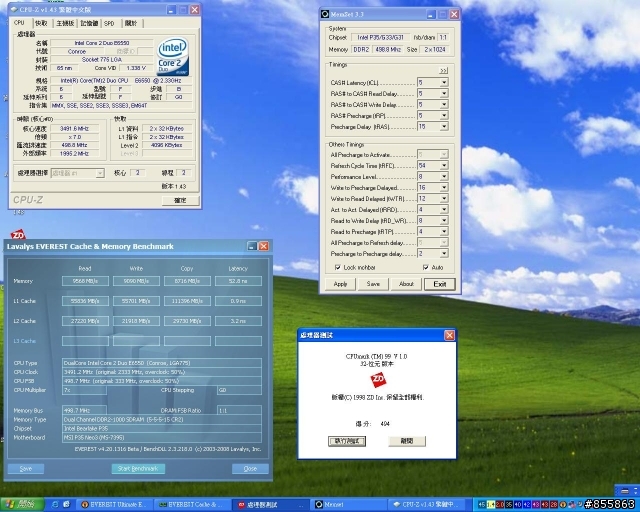
Task: Click the MemSet title bar icon
Action: [325, 14]
